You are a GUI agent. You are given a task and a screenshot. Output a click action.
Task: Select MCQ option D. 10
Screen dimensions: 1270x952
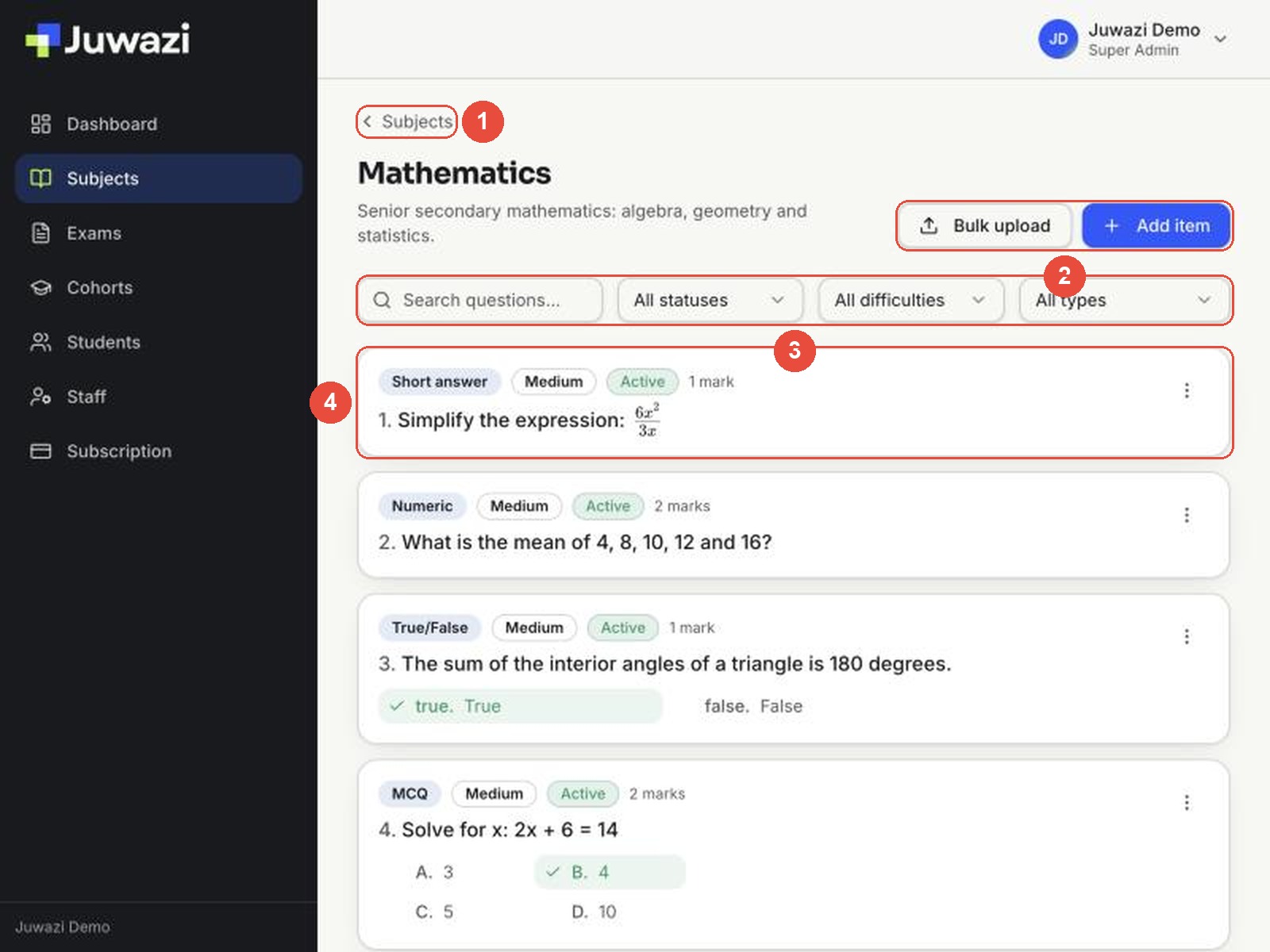tap(594, 912)
